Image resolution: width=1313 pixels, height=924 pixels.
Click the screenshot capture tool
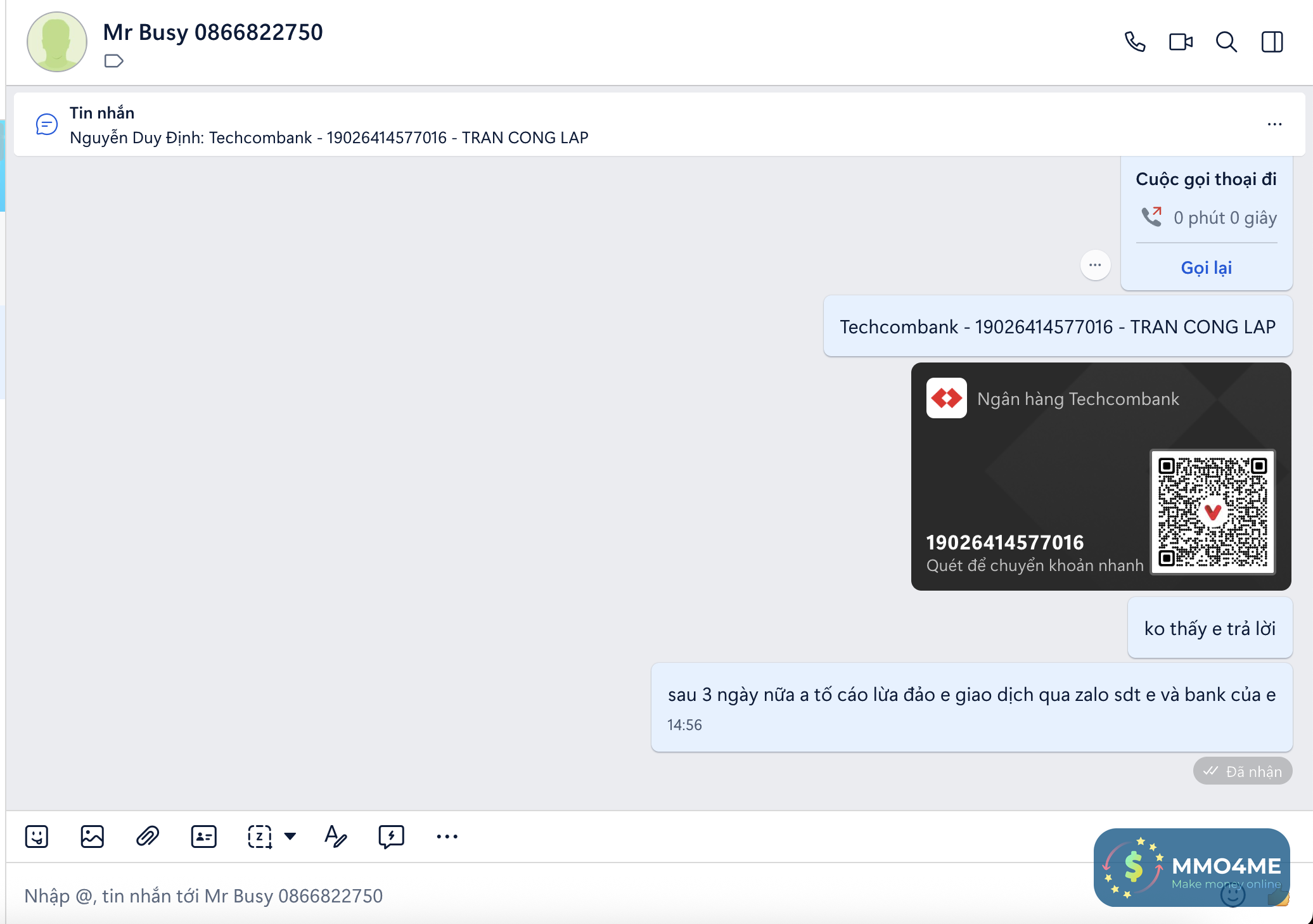(x=259, y=837)
